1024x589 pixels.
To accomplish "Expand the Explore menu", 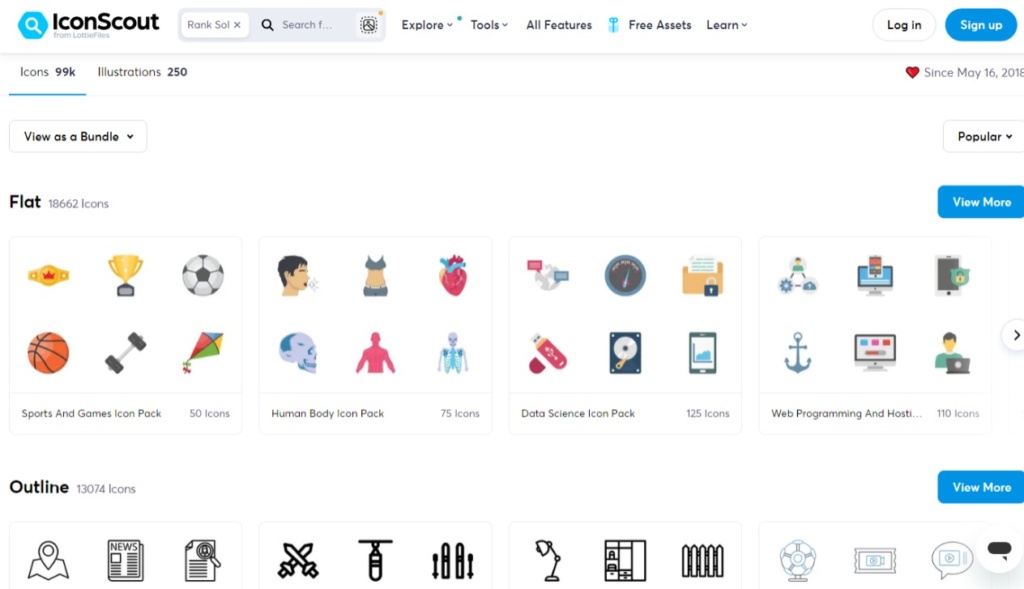I will tap(427, 25).
